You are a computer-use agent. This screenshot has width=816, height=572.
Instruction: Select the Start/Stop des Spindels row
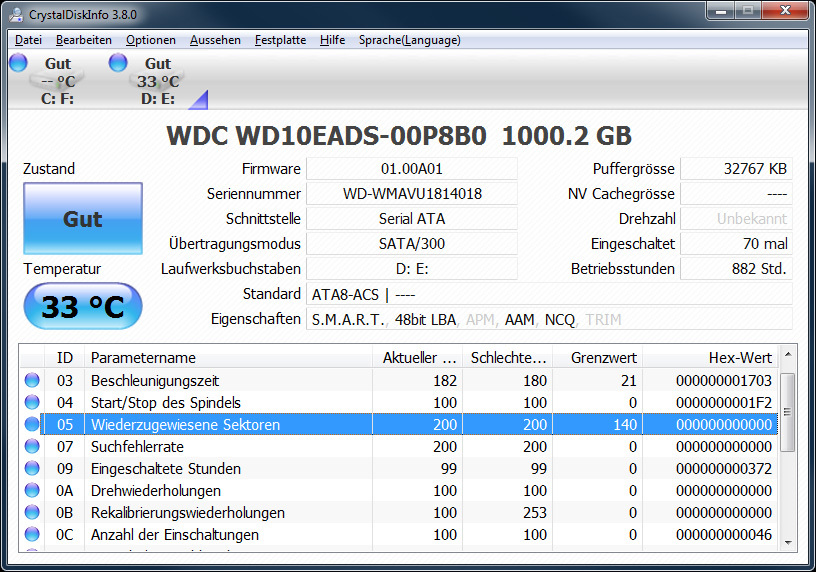(399, 402)
